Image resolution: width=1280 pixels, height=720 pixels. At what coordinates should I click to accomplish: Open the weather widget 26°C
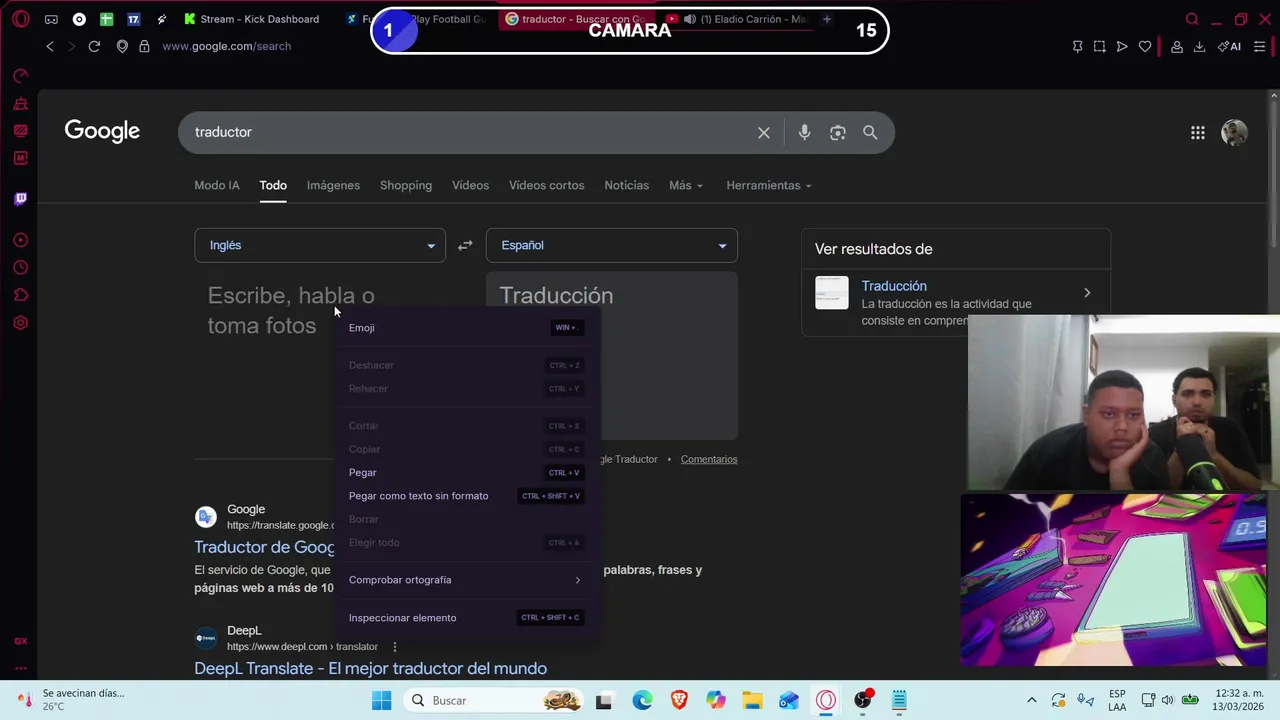70,700
